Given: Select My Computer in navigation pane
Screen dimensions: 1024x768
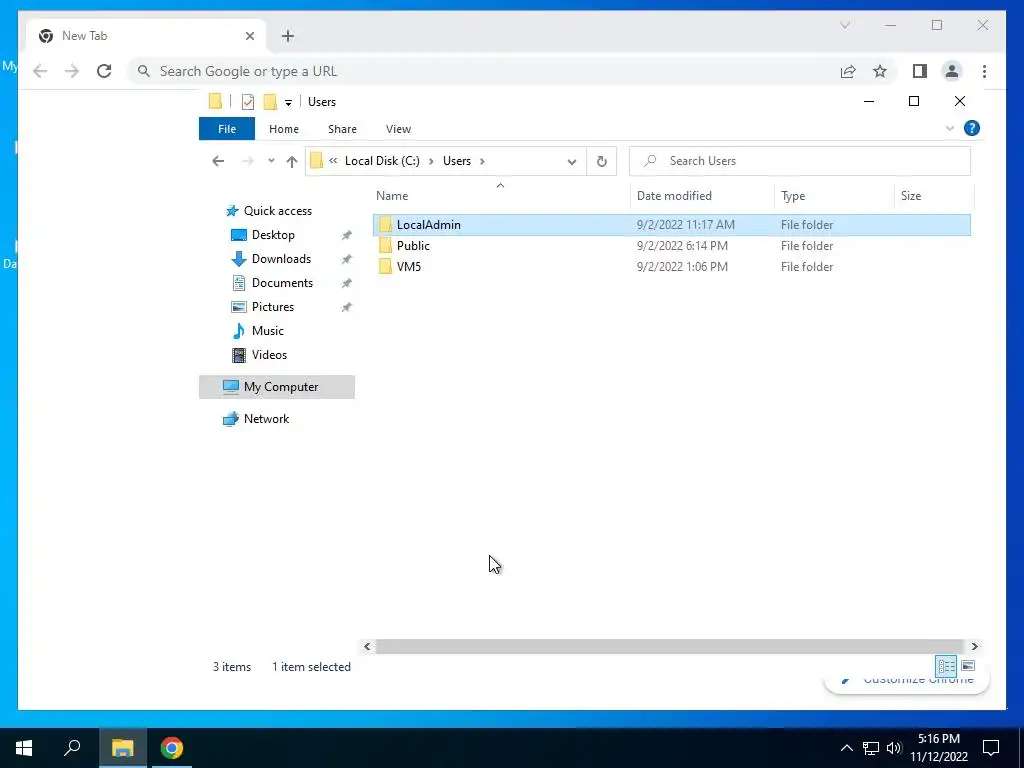Looking at the screenshot, I should 277,387.
